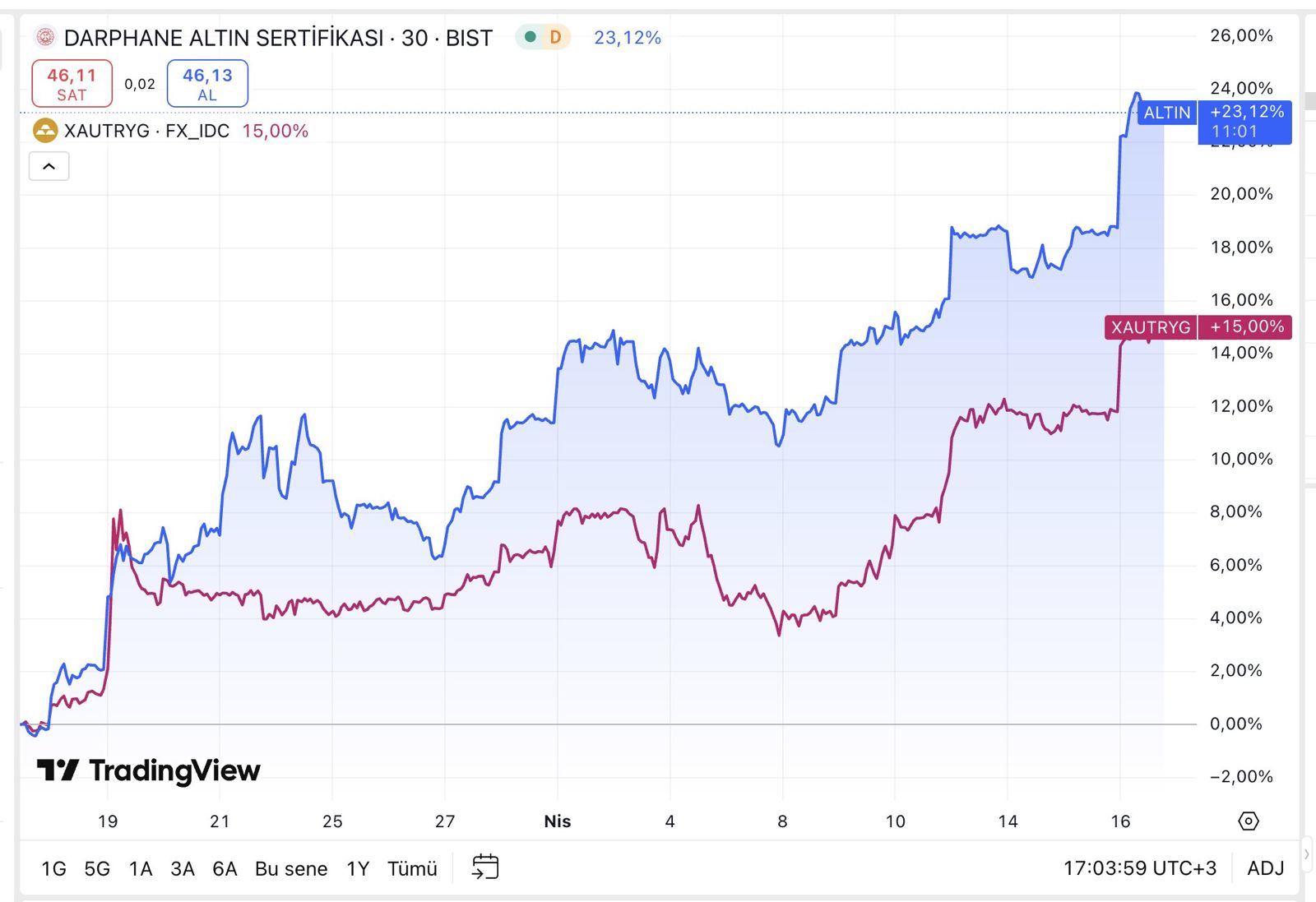Image resolution: width=1316 pixels, height=902 pixels.
Task: Toggle ADJ adjusted data mode
Action: point(1265,868)
